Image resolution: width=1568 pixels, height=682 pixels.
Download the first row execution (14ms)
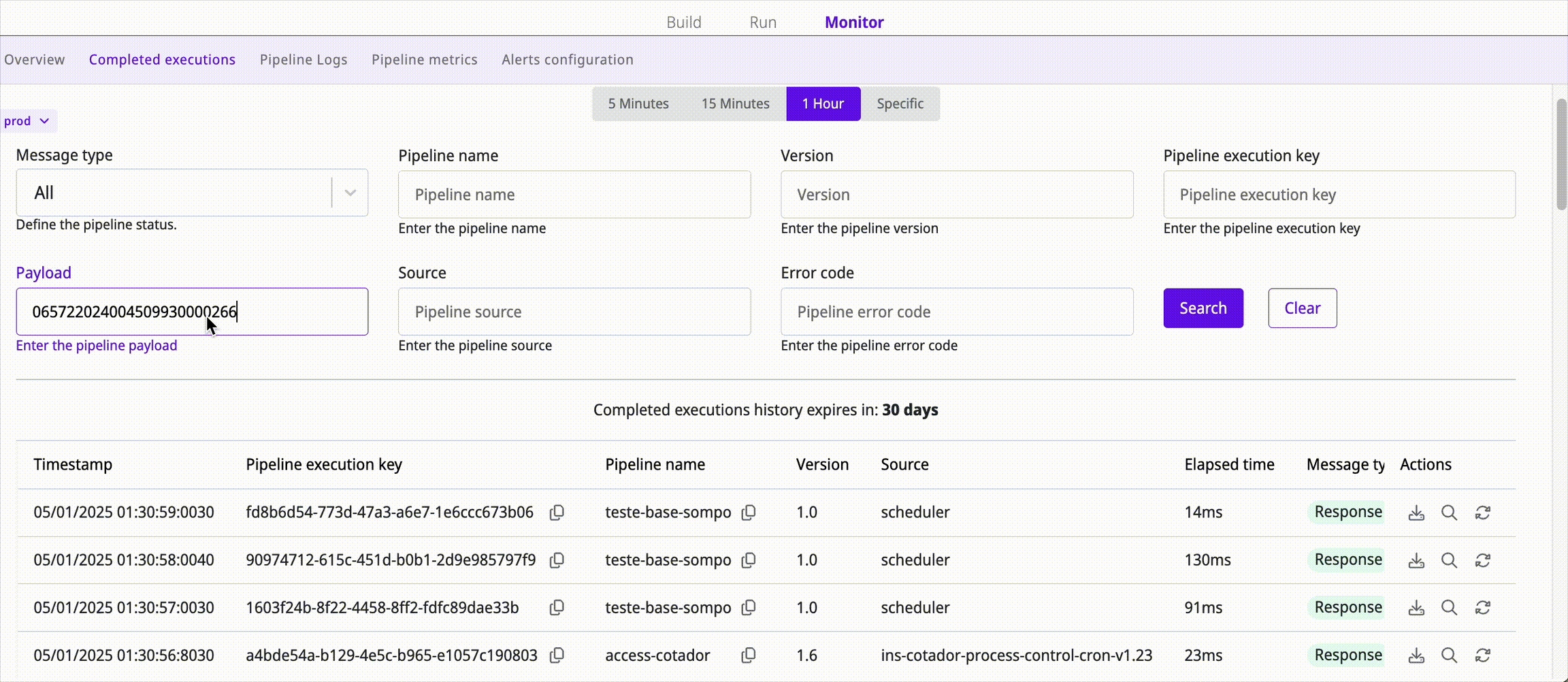click(1416, 513)
